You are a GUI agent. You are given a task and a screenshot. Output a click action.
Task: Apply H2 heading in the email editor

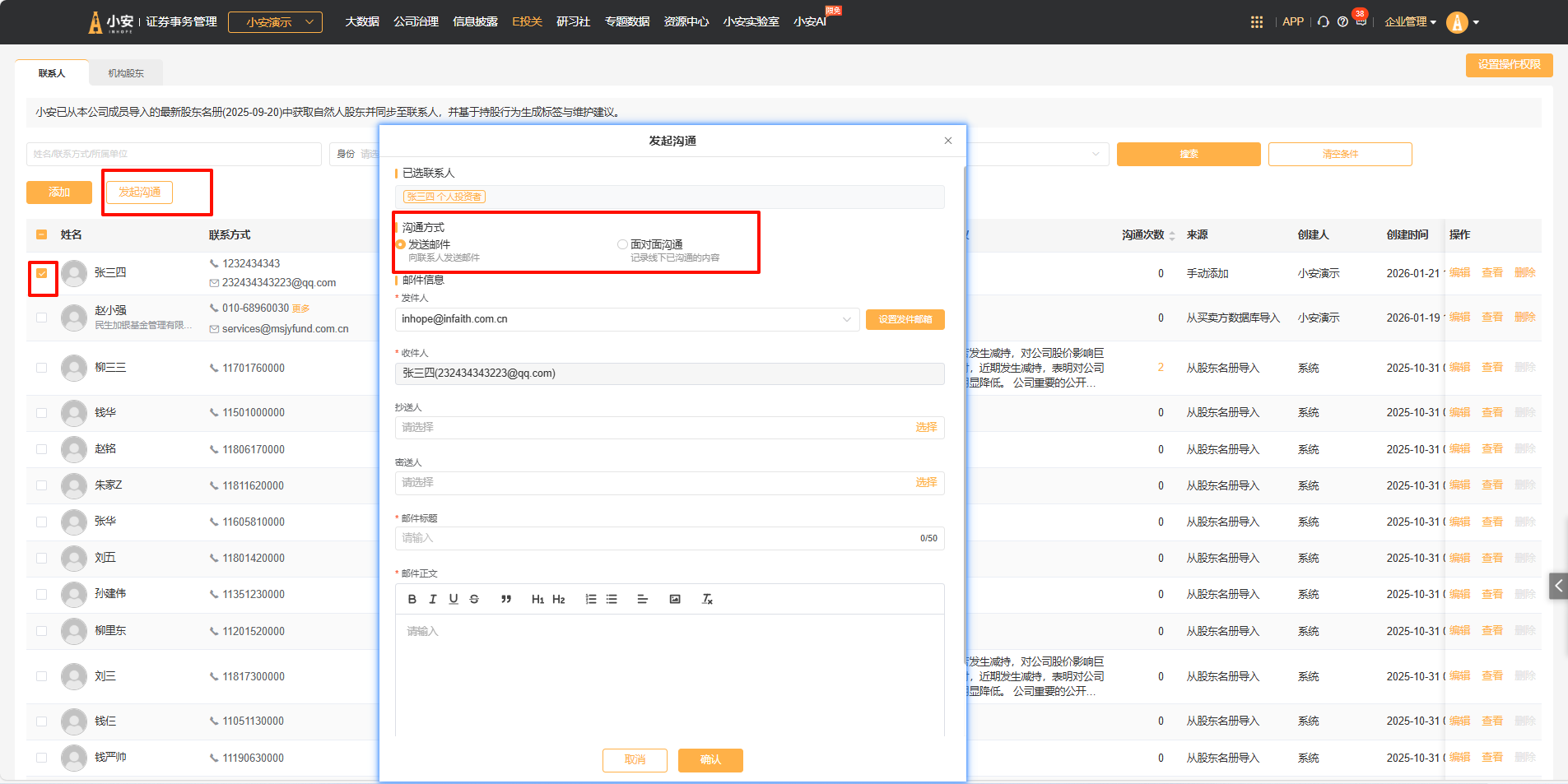559,600
